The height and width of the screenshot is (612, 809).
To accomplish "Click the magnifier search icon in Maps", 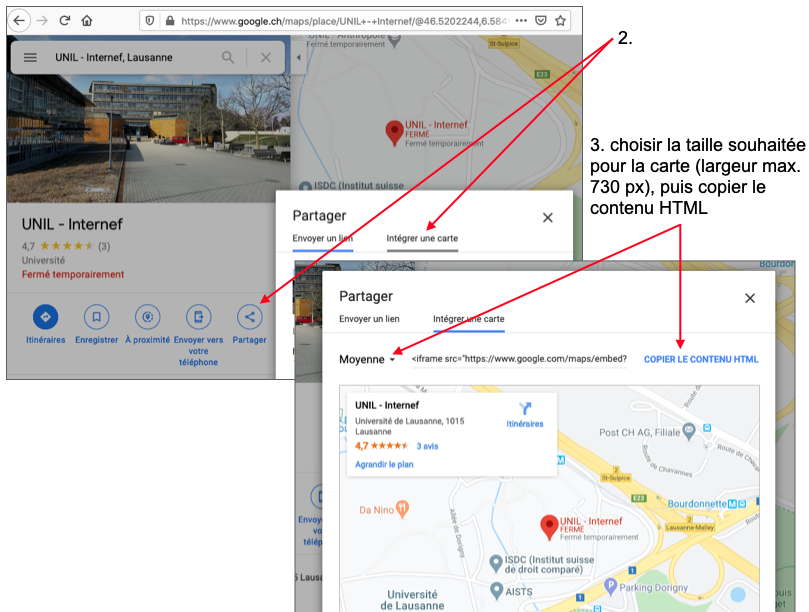I will [x=229, y=58].
